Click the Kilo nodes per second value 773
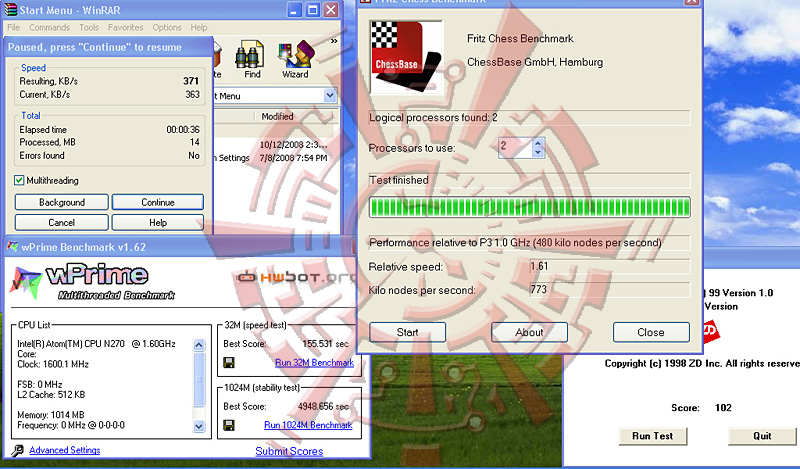Screen dimensions: 800x469 point(538,289)
